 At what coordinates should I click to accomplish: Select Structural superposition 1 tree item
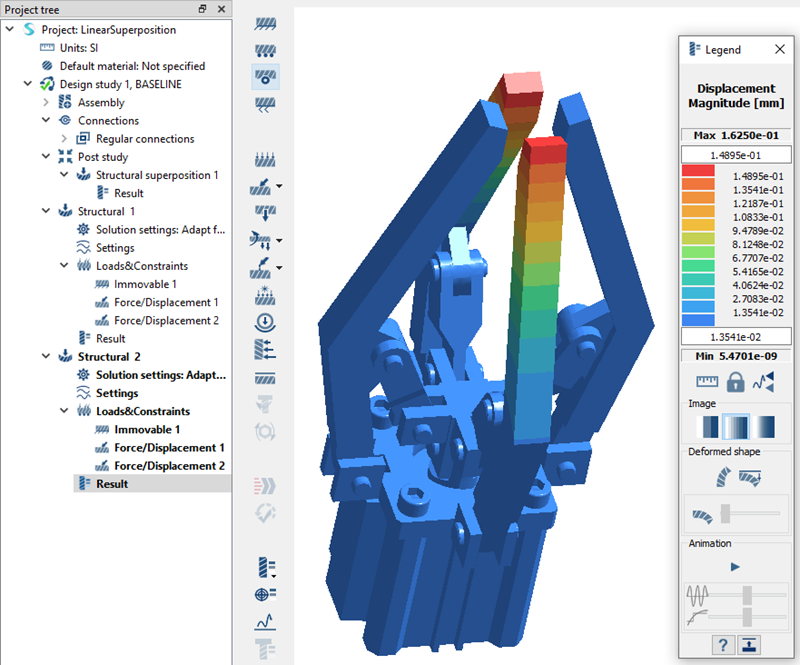coord(156,175)
